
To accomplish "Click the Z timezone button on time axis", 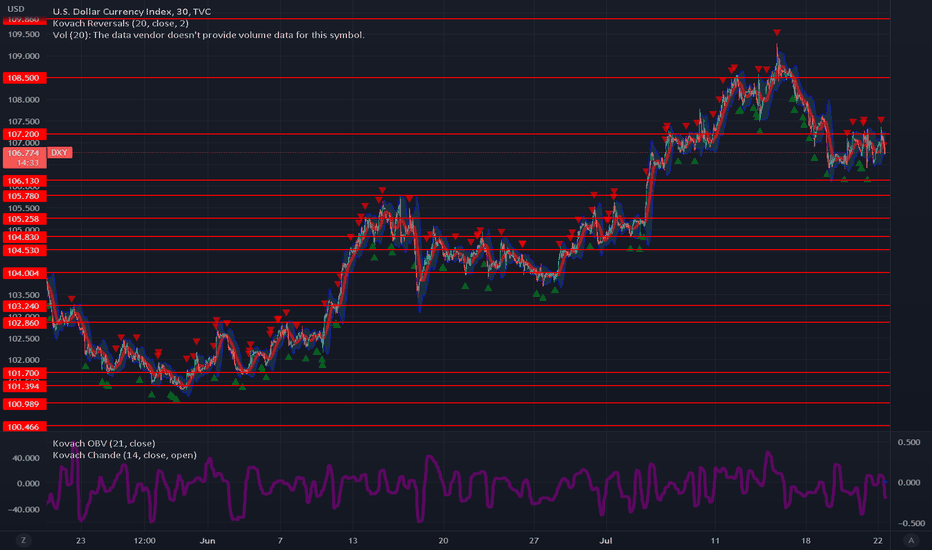I will pos(24,540).
